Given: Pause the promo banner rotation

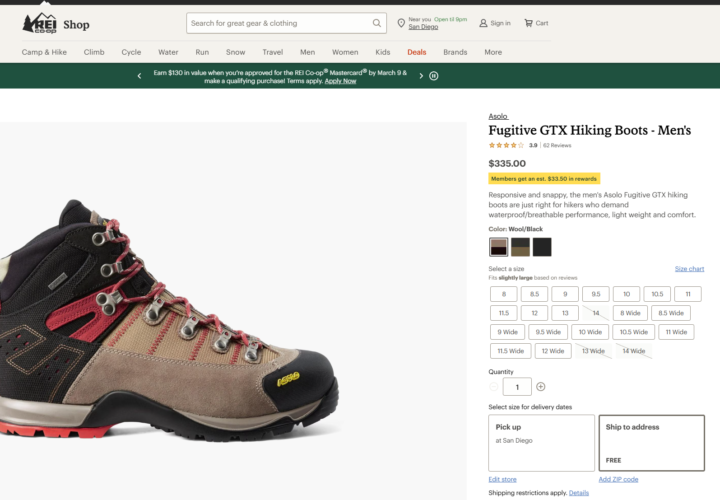Looking at the screenshot, I should click(433, 76).
